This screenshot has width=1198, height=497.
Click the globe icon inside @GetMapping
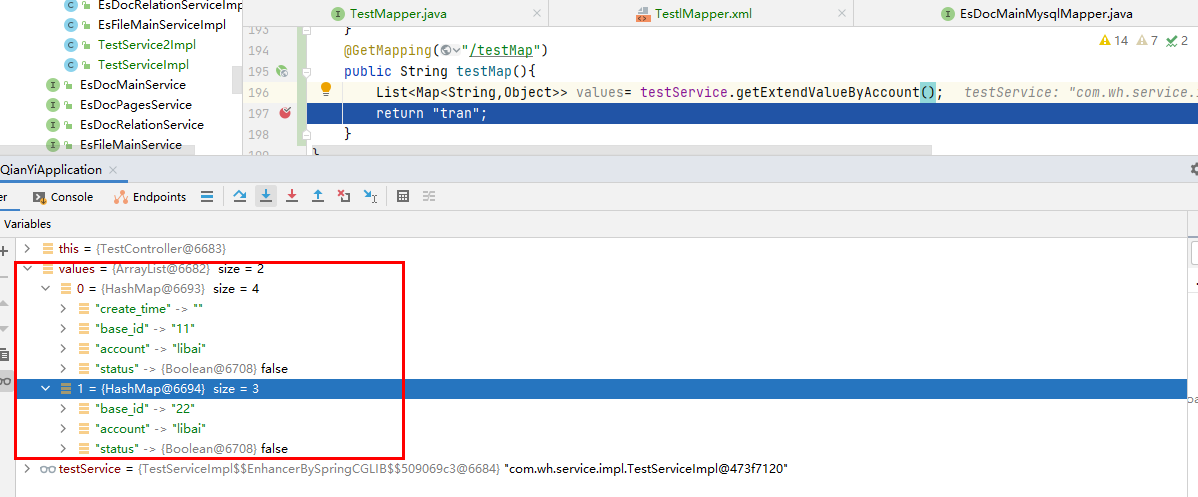click(446, 50)
